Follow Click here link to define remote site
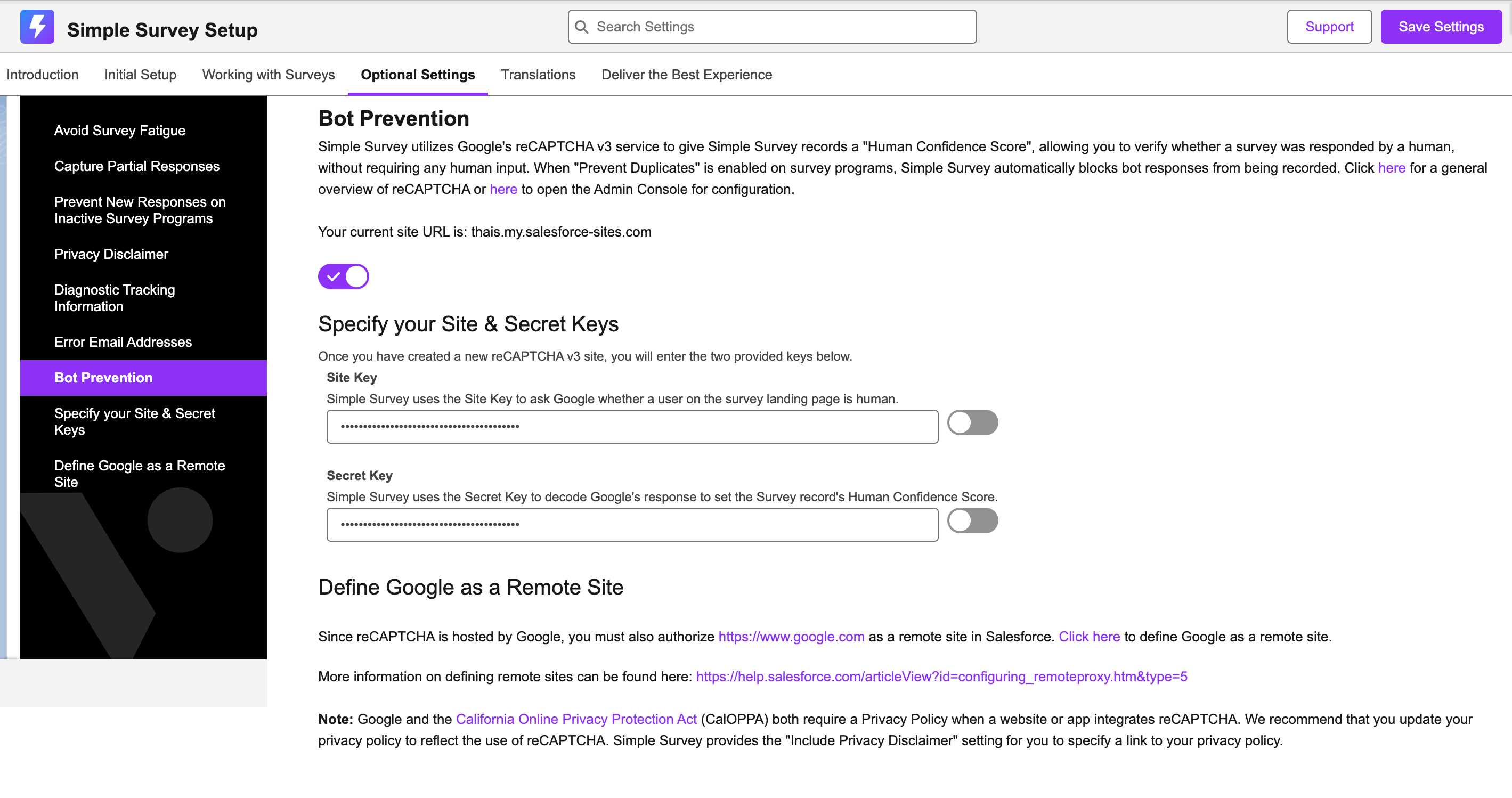 [1090, 637]
